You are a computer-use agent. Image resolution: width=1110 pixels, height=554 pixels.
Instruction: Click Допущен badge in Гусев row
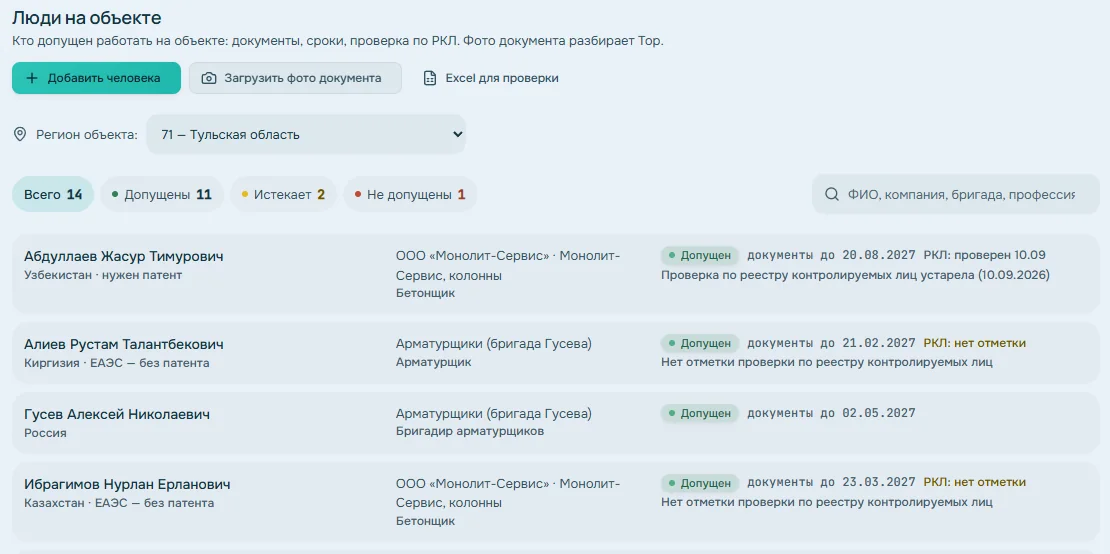pyautogui.click(x=700, y=413)
